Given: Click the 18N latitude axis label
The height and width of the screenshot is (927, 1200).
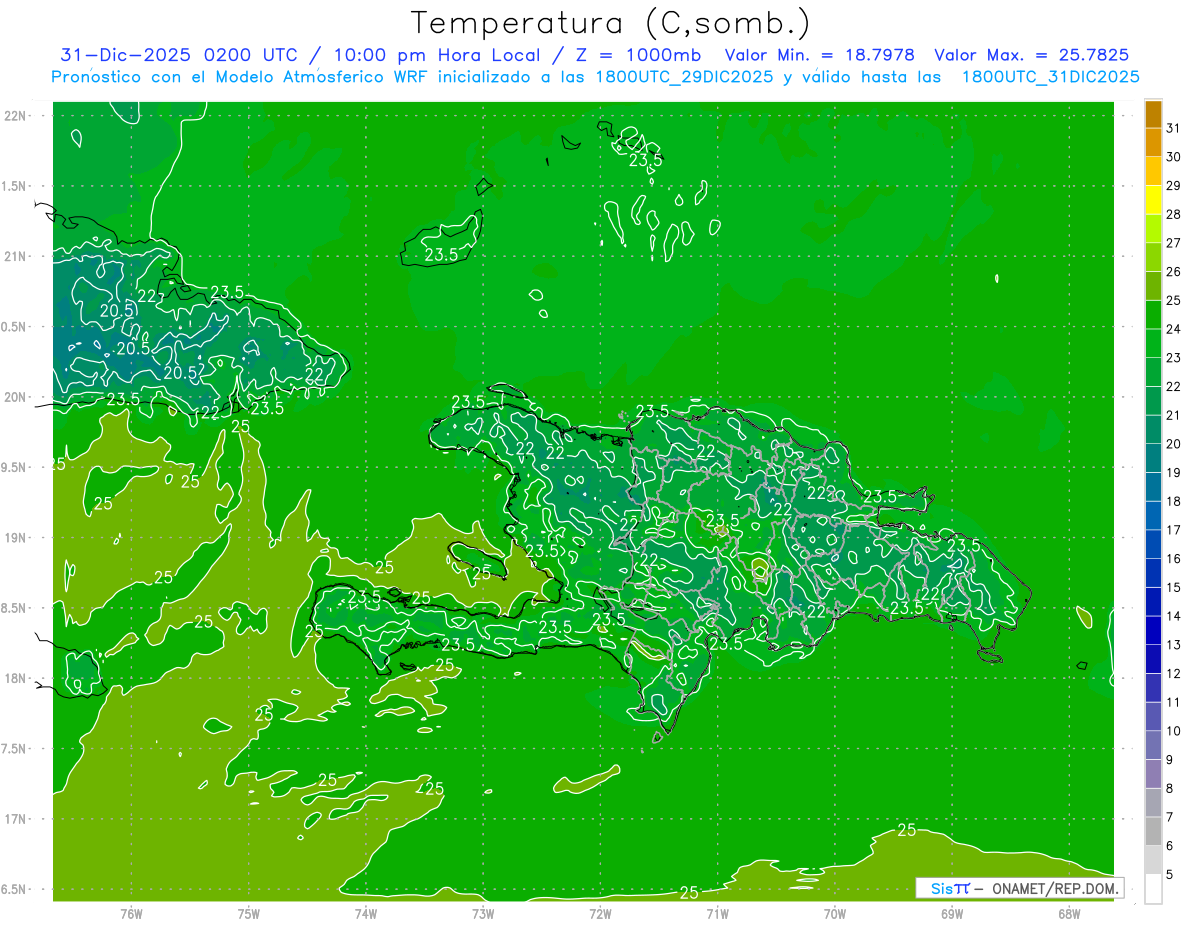Looking at the screenshot, I should coord(15,678).
